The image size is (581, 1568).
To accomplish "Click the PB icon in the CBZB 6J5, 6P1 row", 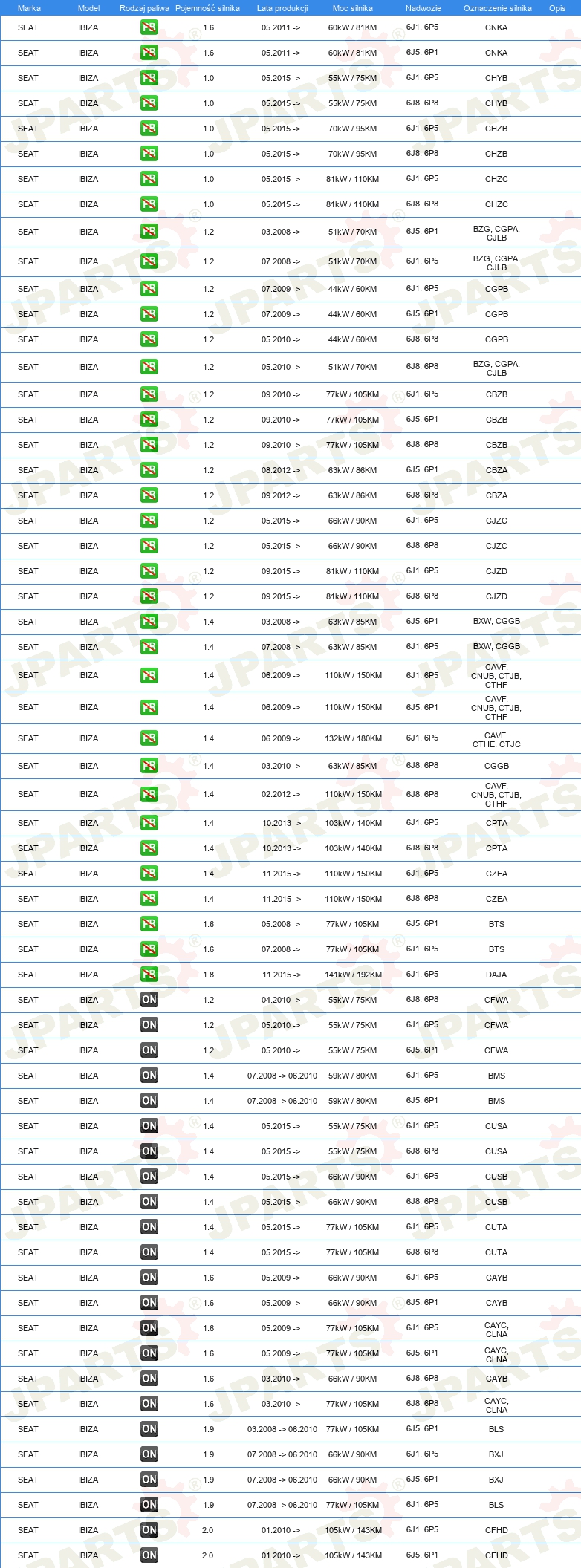I will (149, 420).
